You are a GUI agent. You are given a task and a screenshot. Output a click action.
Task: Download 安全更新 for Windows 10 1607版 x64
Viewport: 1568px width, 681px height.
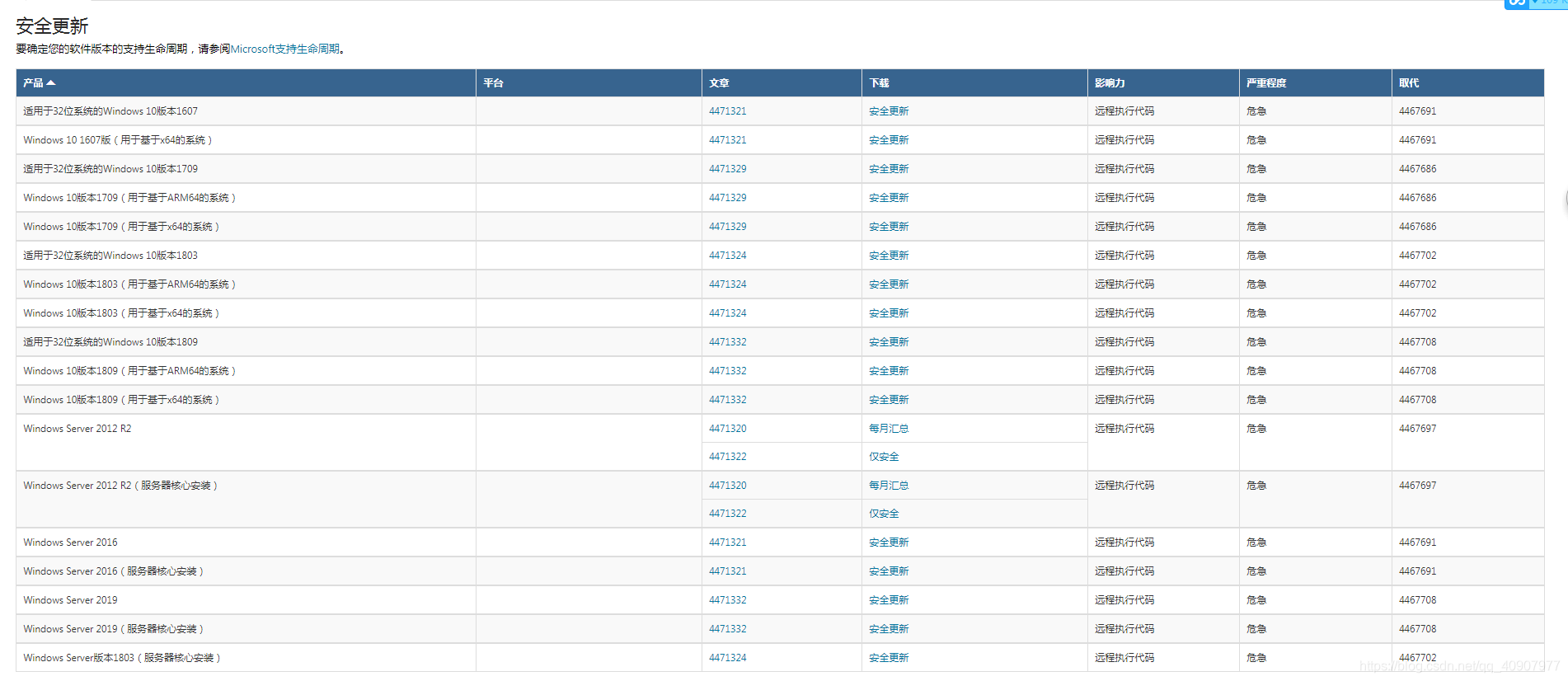[x=889, y=140]
